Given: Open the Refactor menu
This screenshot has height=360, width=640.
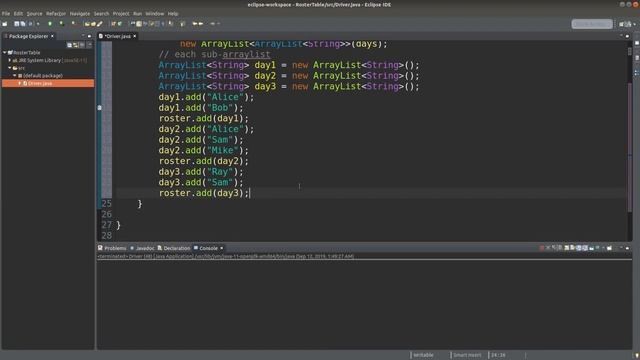Looking at the screenshot, I should click(x=56, y=13).
